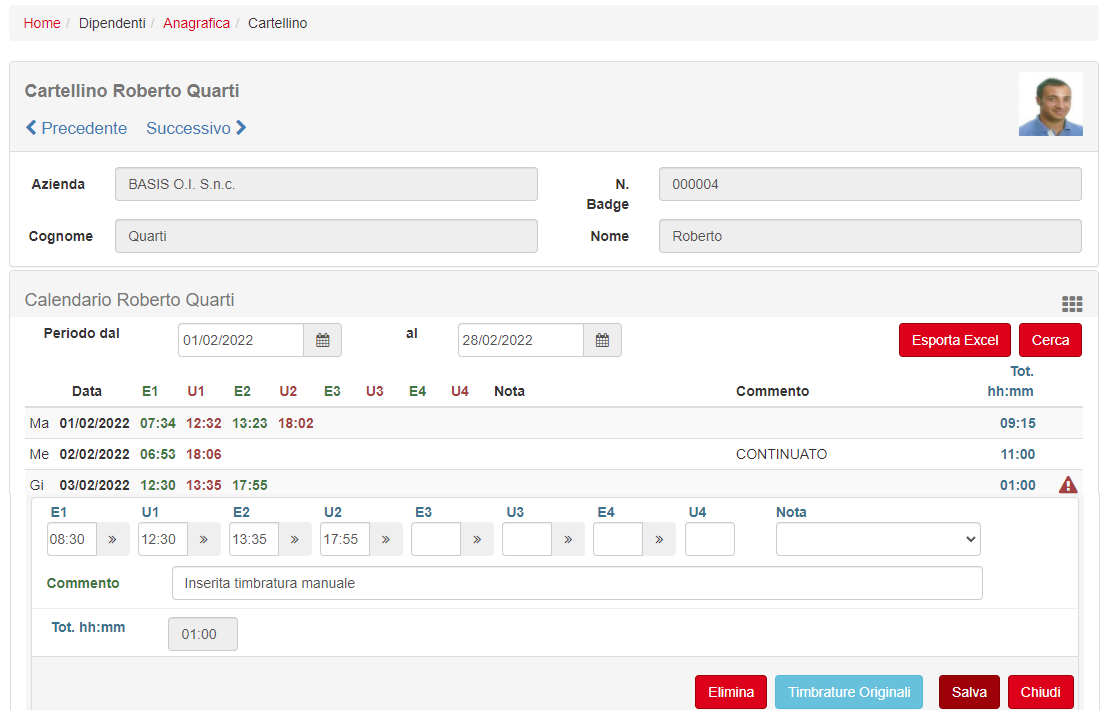Image resolution: width=1113 pixels, height=713 pixels.
Task: Open the Dipendenti breadcrumb entry
Action: pos(112,22)
